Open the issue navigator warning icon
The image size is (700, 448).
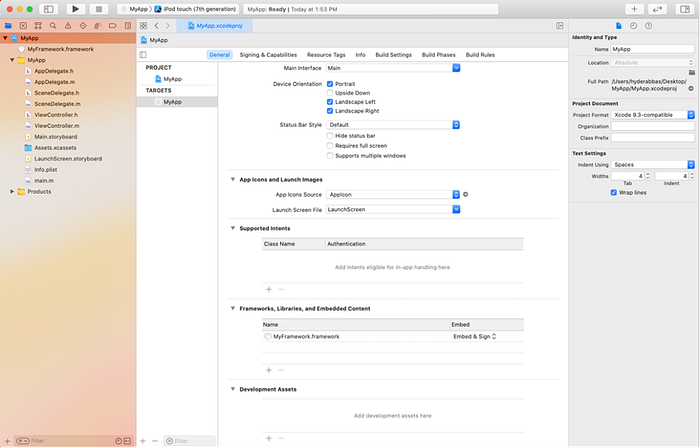click(x=68, y=26)
